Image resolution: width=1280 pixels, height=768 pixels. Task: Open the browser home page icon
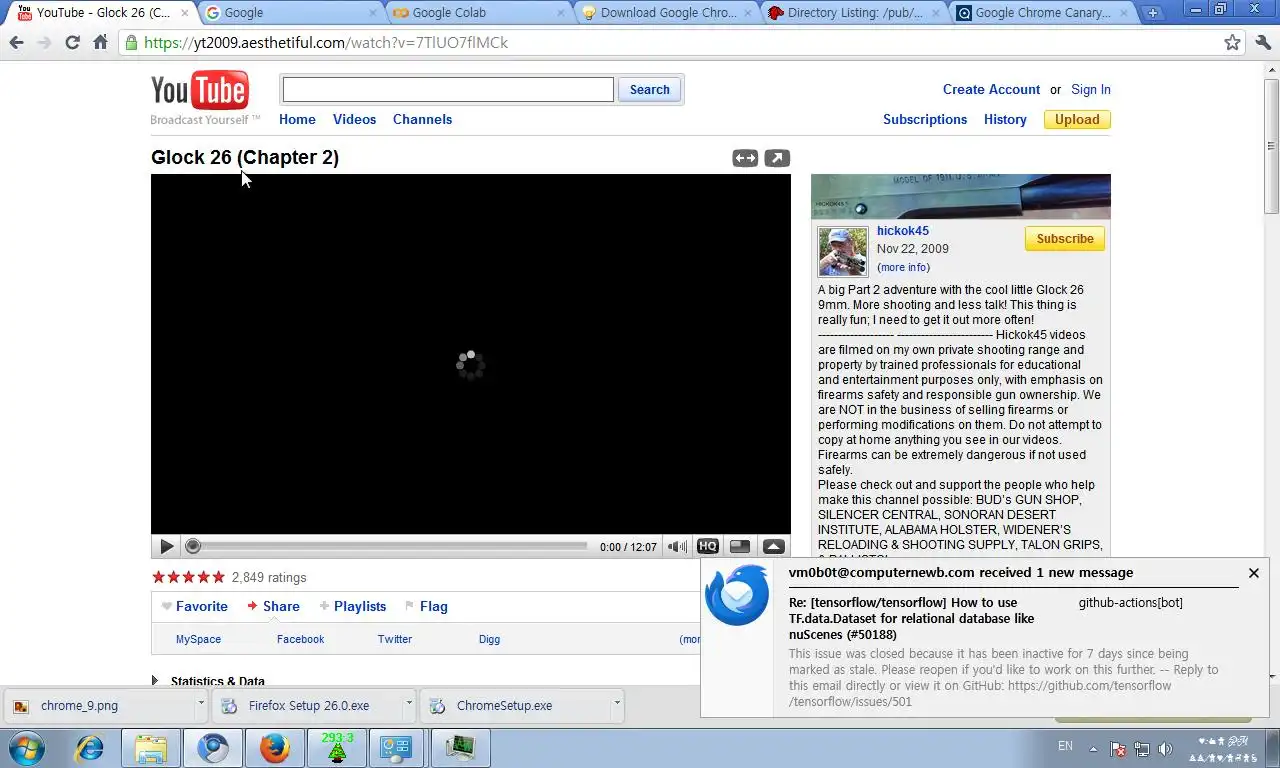click(100, 43)
